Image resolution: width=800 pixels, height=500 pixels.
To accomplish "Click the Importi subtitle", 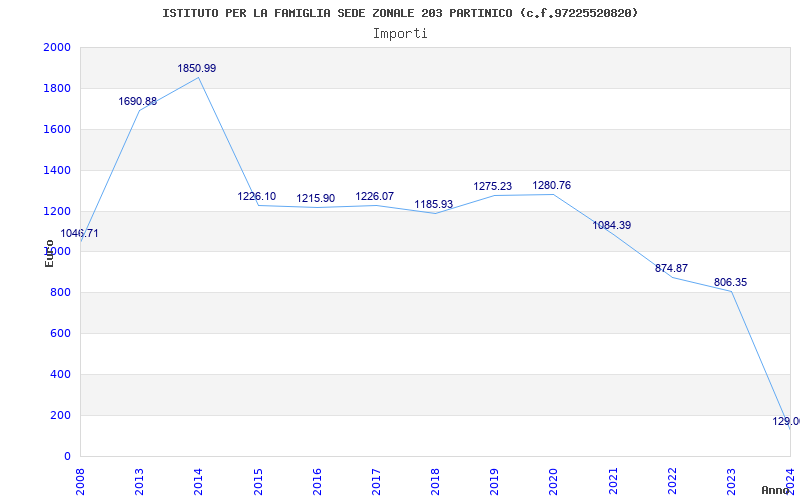I will 400,34.
